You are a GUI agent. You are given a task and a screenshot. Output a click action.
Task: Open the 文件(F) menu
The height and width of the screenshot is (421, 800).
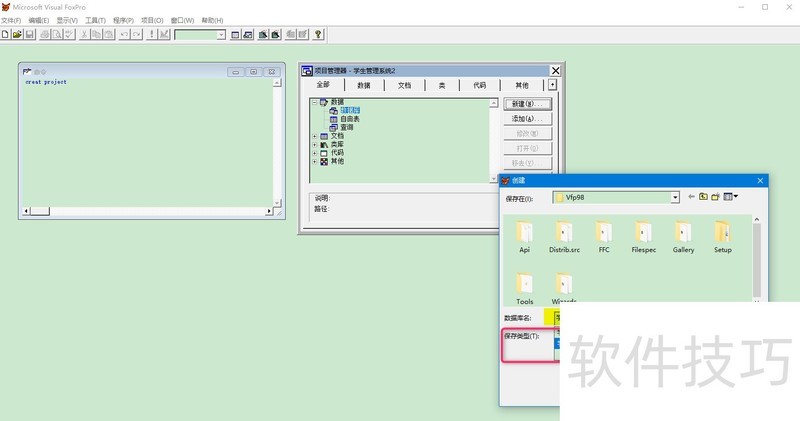pos(11,20)
